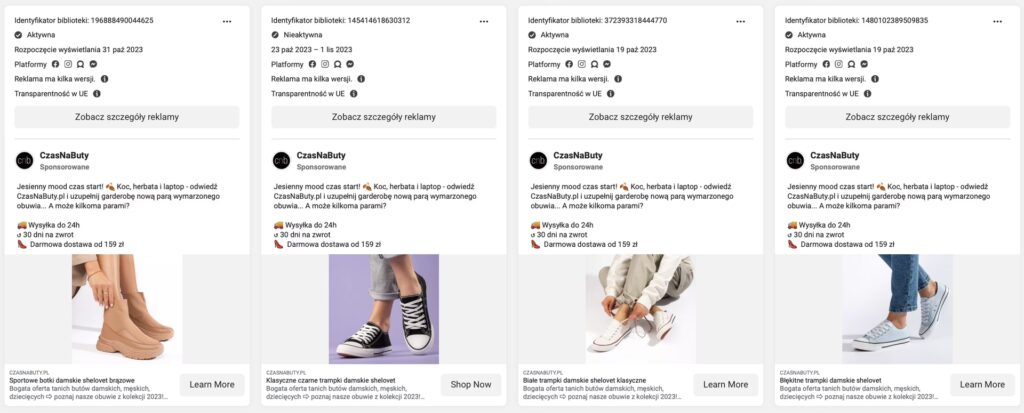Expand the three-dot options on the white sneakers ad
This screenshot has width=1024, height=413.
click(x=741, y=20)
